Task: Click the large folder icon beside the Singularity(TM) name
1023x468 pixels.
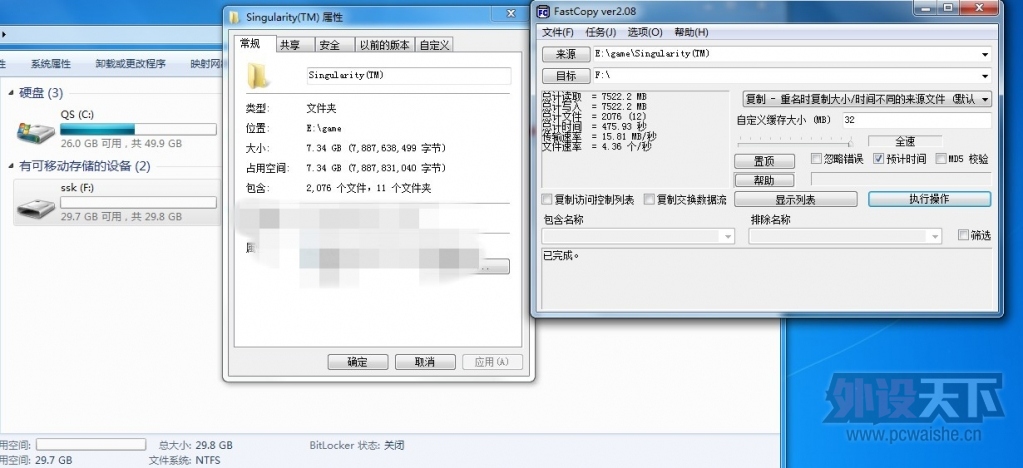Action: click(x=258, y=75)
